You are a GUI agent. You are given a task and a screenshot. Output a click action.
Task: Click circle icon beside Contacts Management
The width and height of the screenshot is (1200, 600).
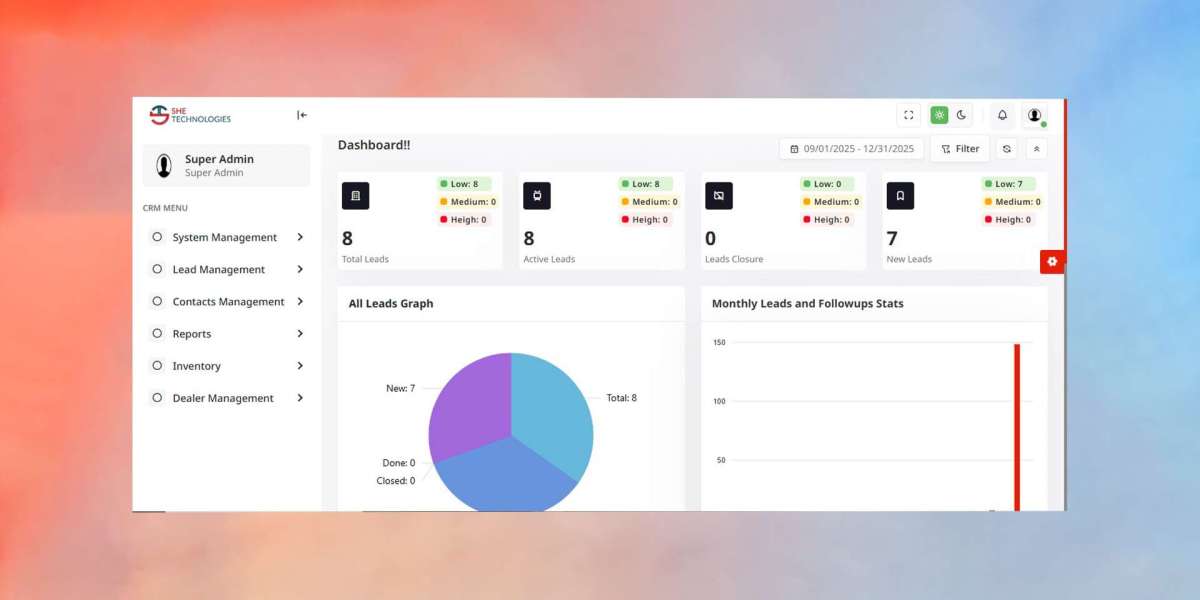(157, 301)
